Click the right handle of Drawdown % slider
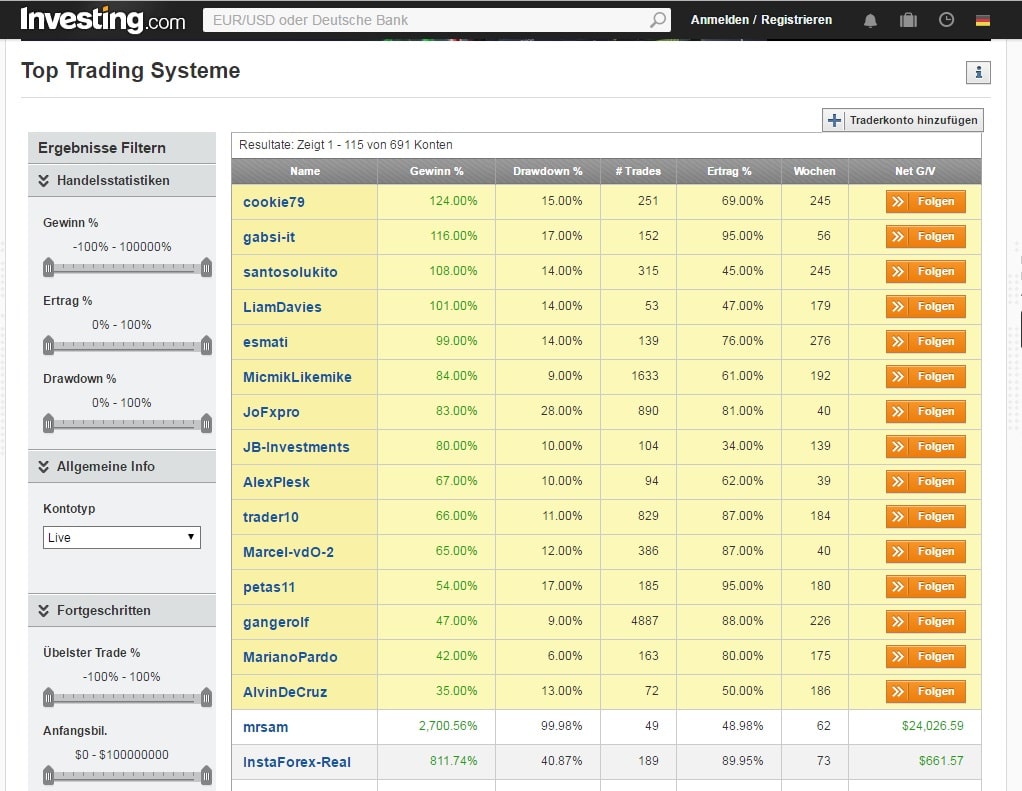The image size is (1022, 791). [x=206, y=423]
